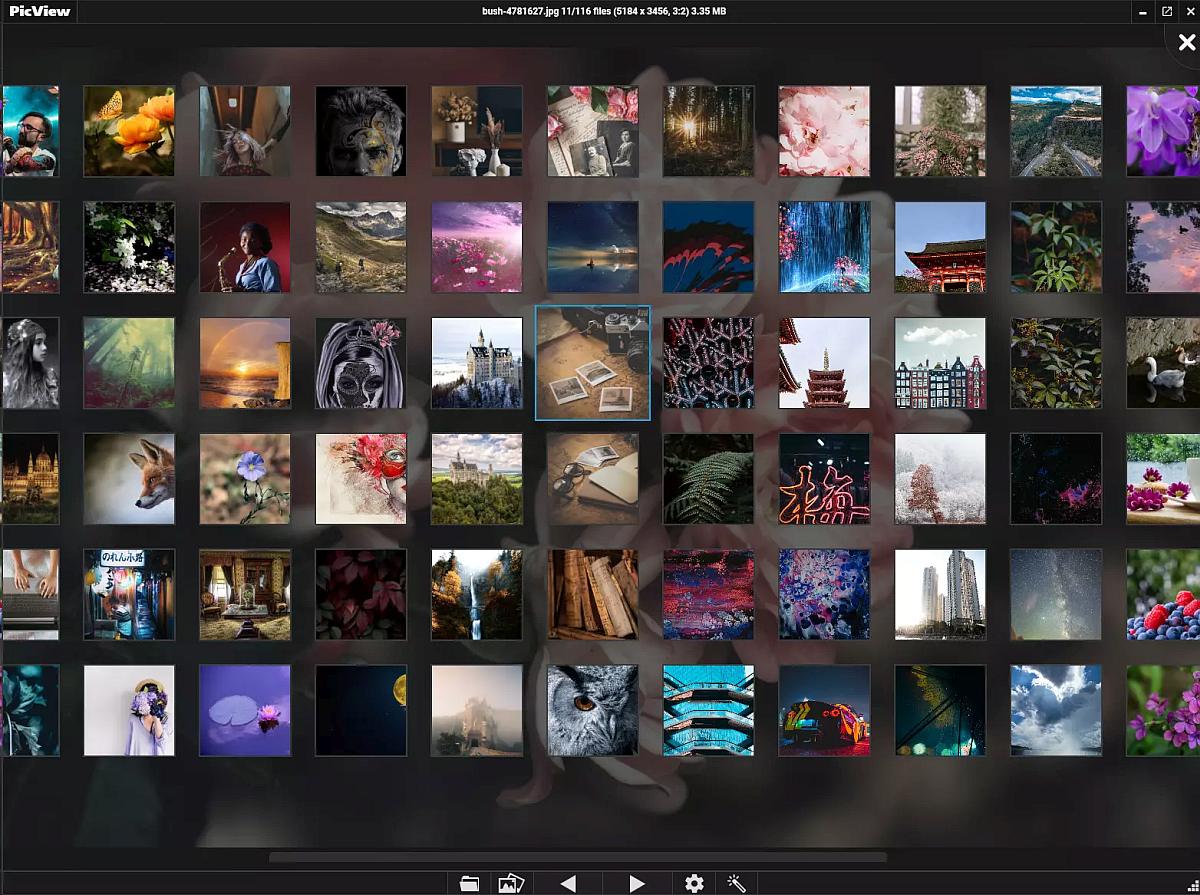Open the blueberries and raspberries thumbnail

(1163, 595)
